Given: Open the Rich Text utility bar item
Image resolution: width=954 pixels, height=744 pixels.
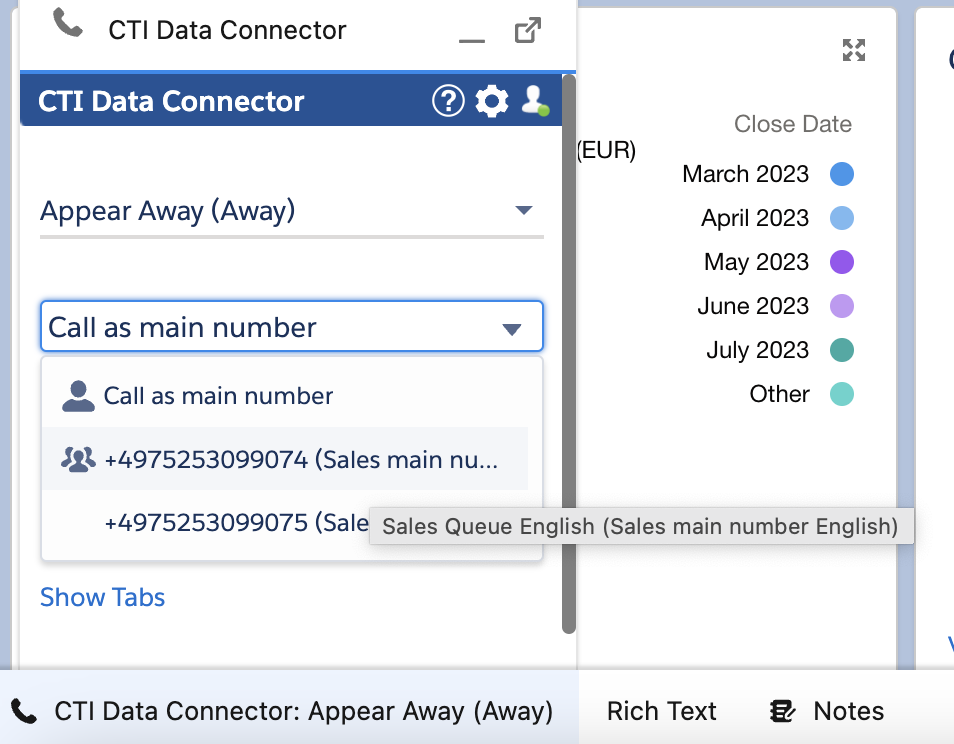Looking at the screenshot, I should [x=661, y=711].
